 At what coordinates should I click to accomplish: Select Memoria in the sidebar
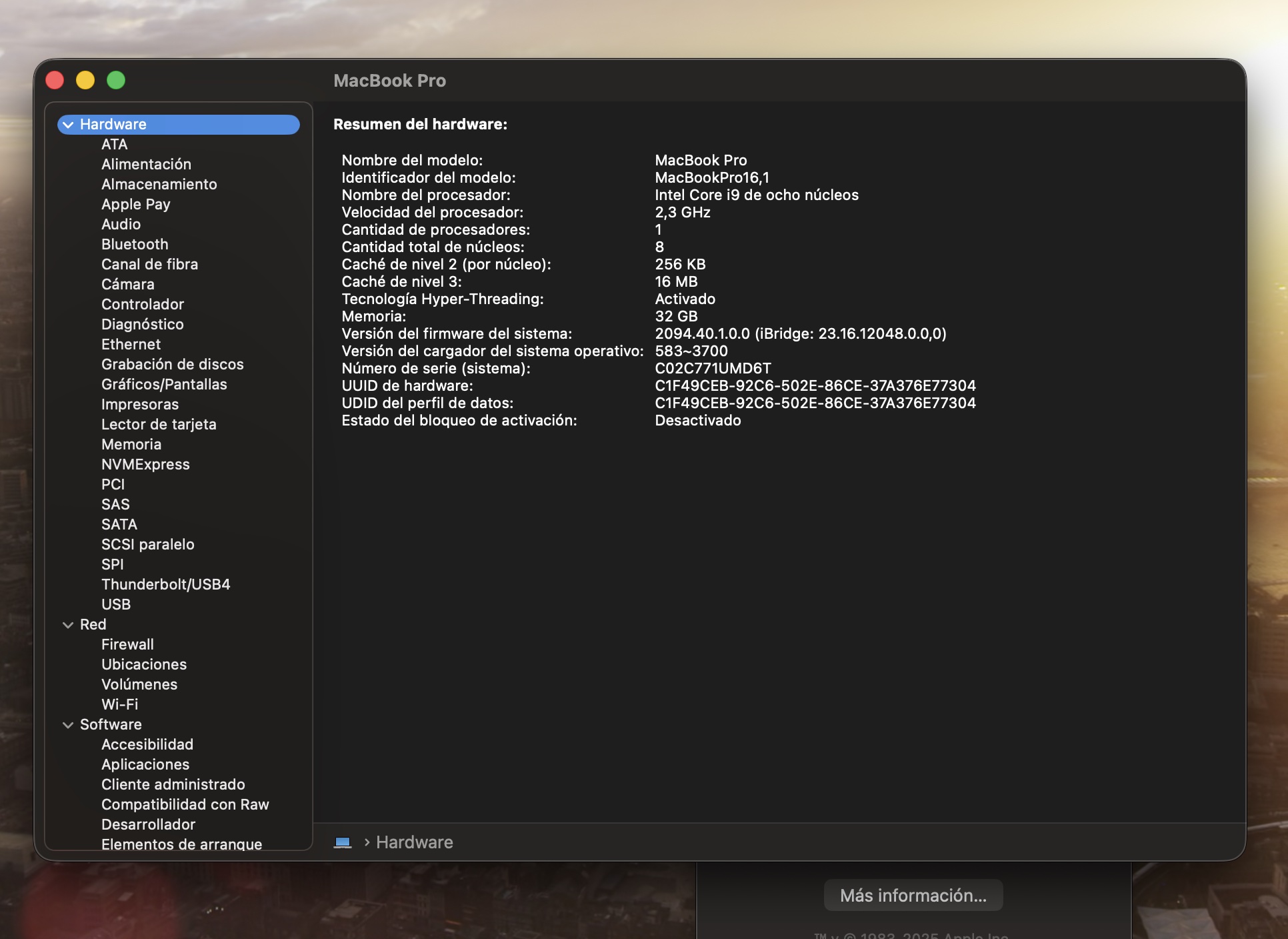tap(131, 444)
